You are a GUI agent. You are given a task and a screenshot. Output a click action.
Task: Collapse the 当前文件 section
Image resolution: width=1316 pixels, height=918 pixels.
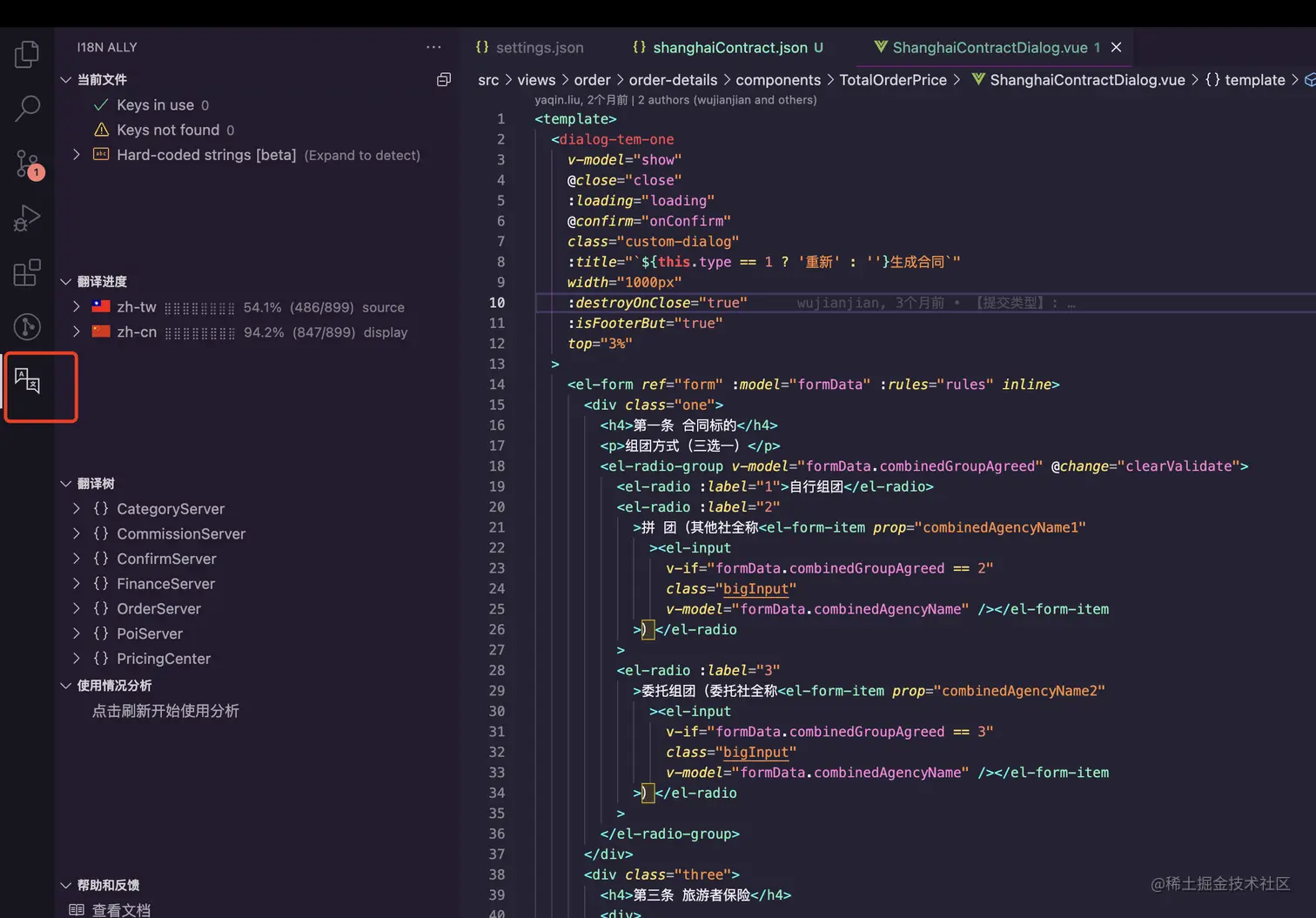pos(65,79)
